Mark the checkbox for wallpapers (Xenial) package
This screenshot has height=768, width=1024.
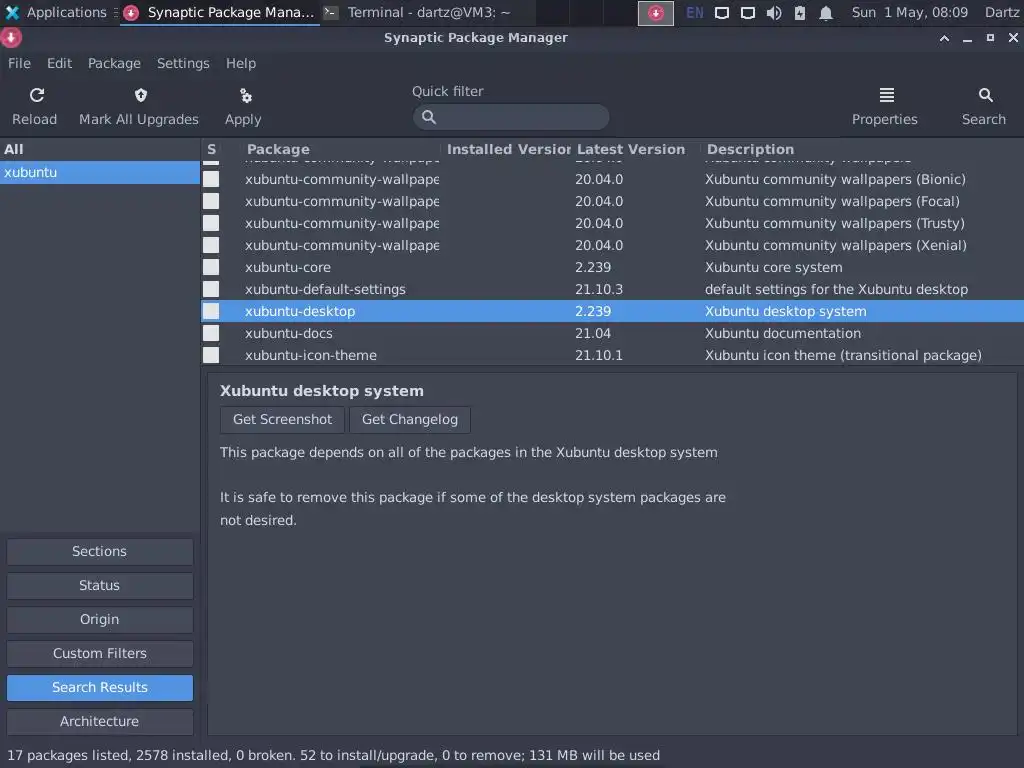211,245
